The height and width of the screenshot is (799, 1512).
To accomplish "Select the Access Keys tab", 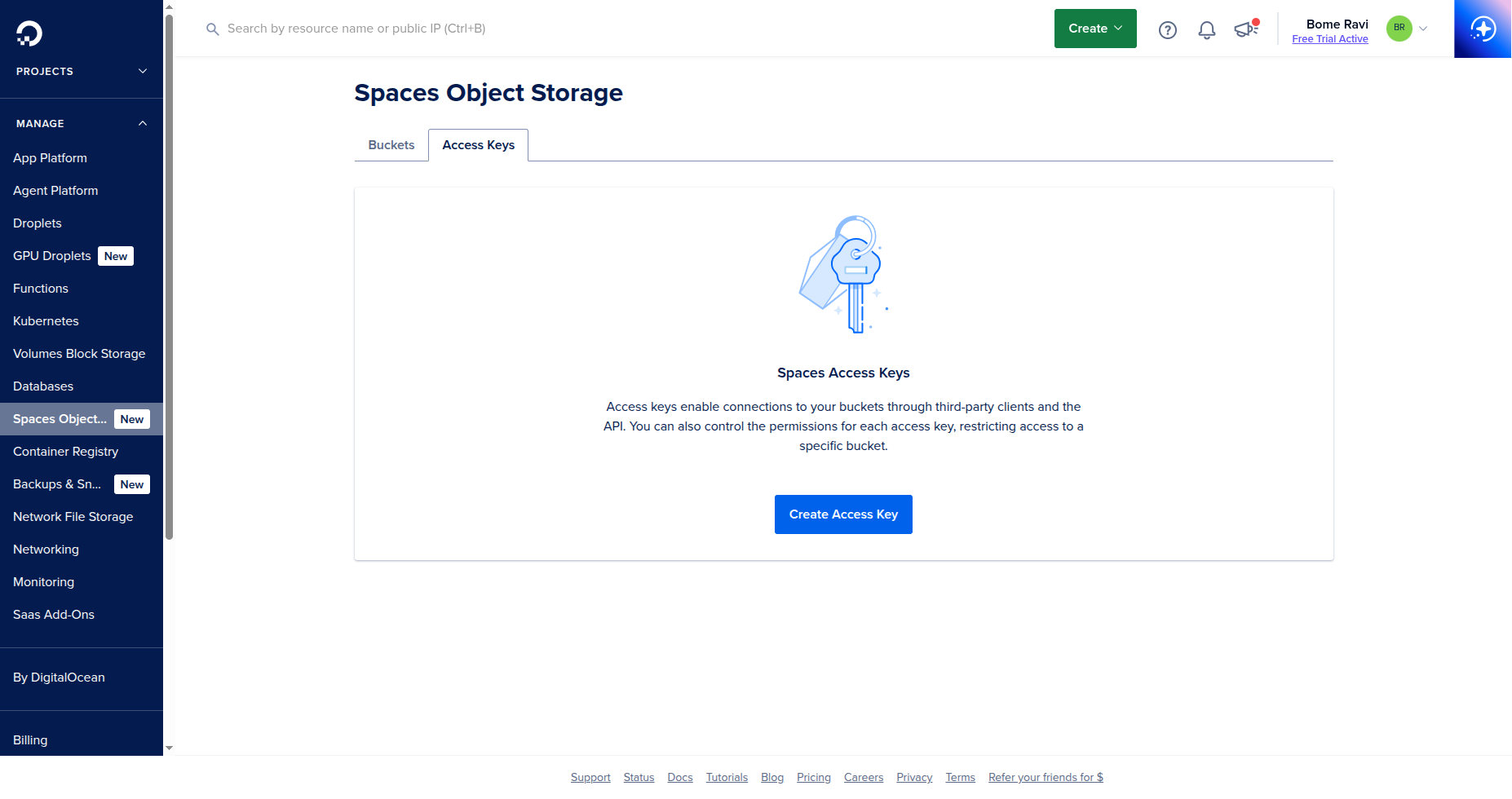I will pyautogui.click(x=478, y=144).
